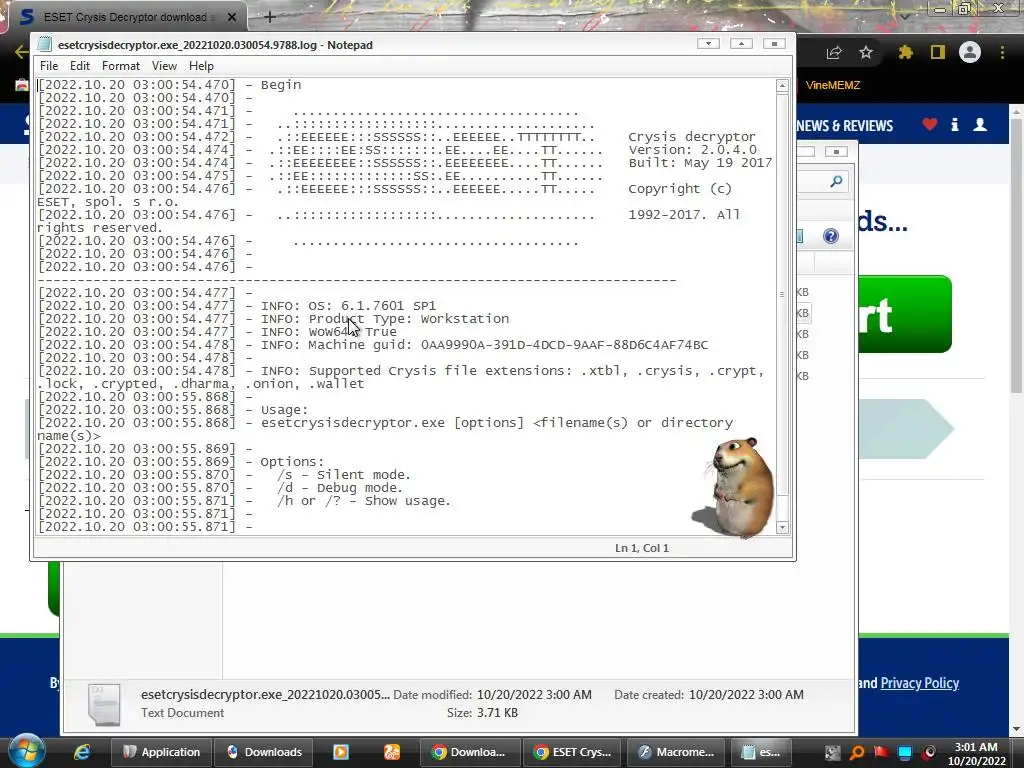
Task: Open the Chrome profile avatar
Action: tap(970, 52)
